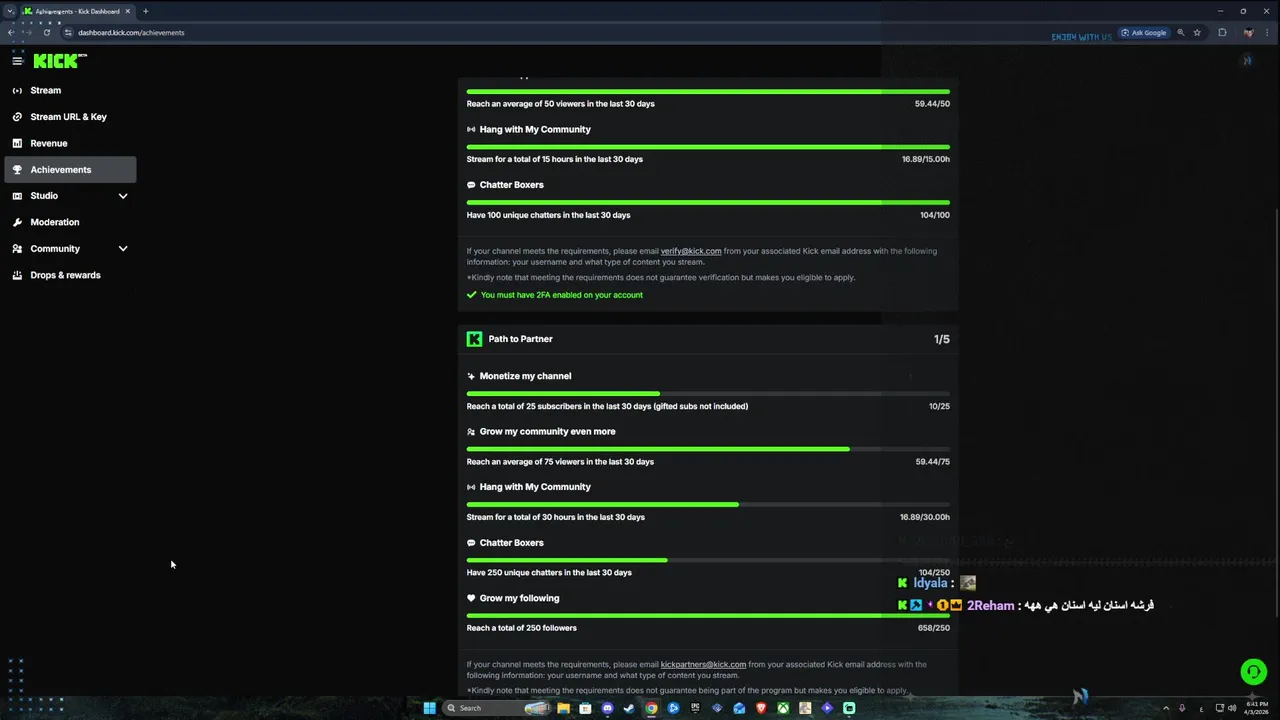Screen dimensions: 1280x720
Task: Click the kickpartners@kick.com email link
Action: coord(703,664)
